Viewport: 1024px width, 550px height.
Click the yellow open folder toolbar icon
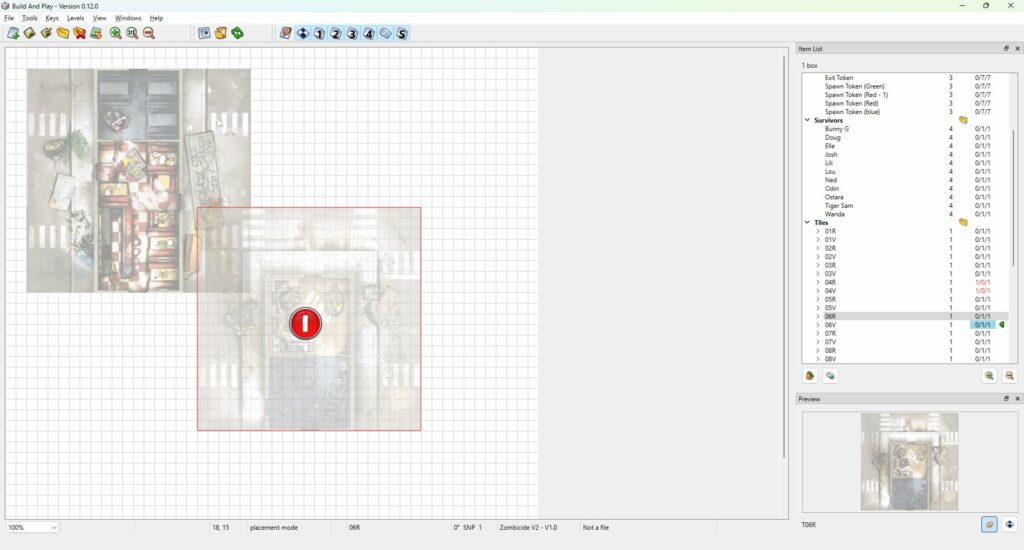(63, 33)
